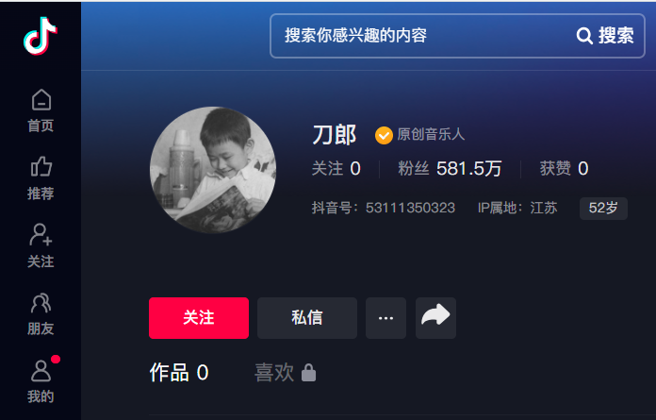Viewport: 656px width, 420px height.
Task: Open the 关注 0 following count
Action: point(336,169)
